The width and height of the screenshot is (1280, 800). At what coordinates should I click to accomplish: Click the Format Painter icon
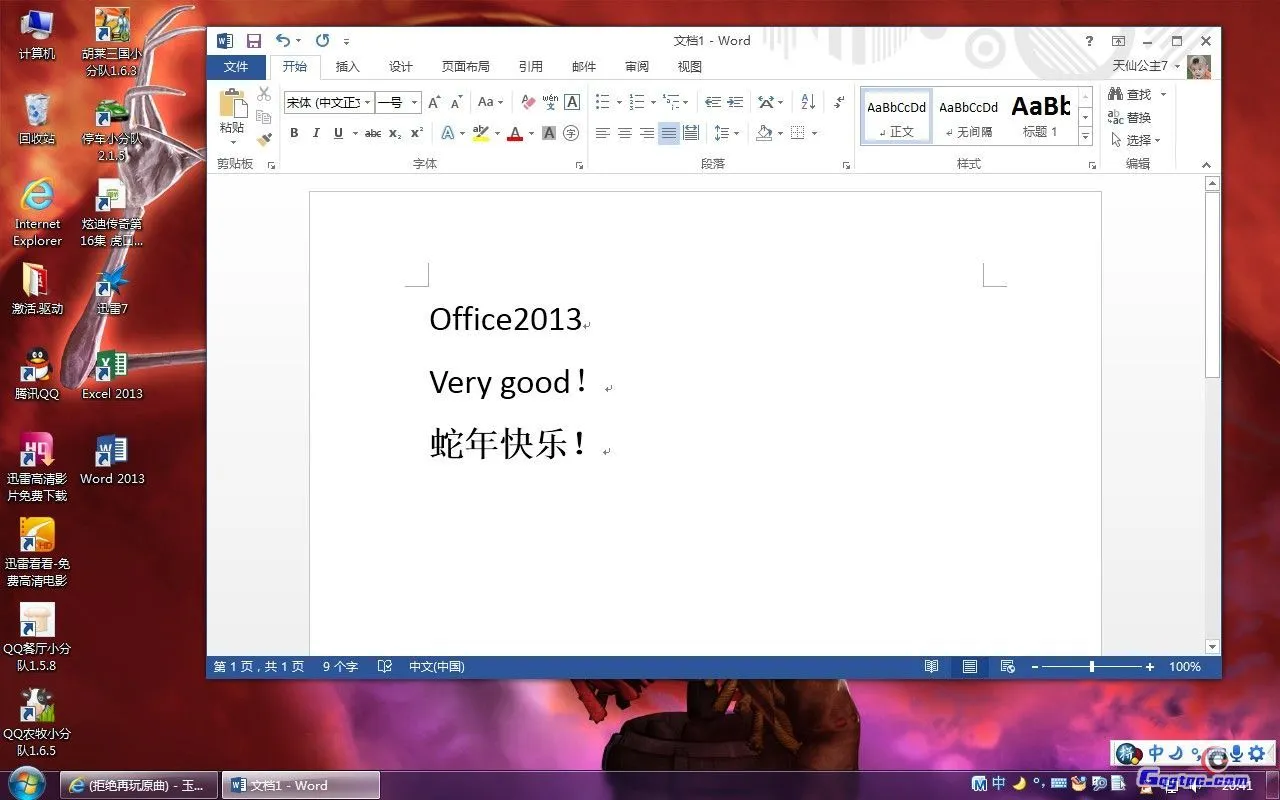coord(263,138)
